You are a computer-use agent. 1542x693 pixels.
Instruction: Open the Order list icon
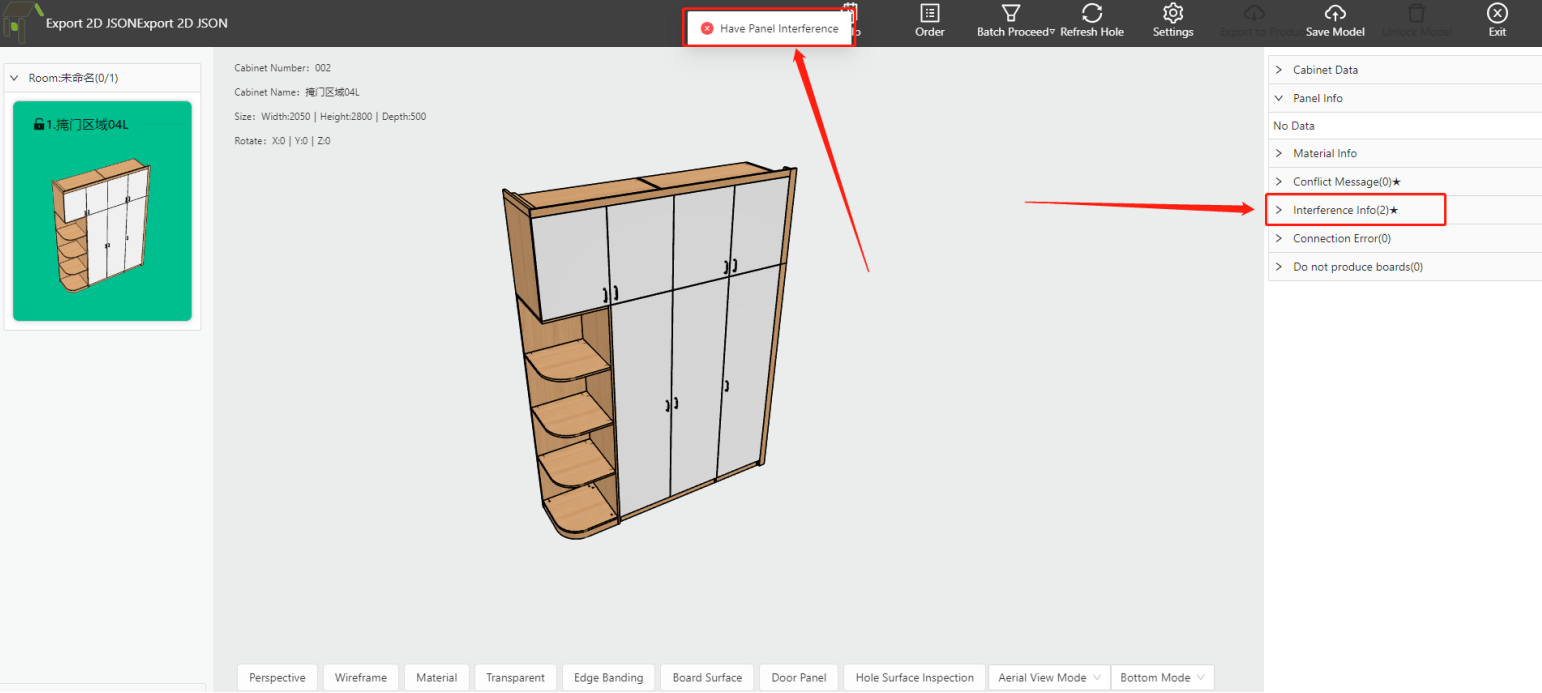[x=929, y=14]
